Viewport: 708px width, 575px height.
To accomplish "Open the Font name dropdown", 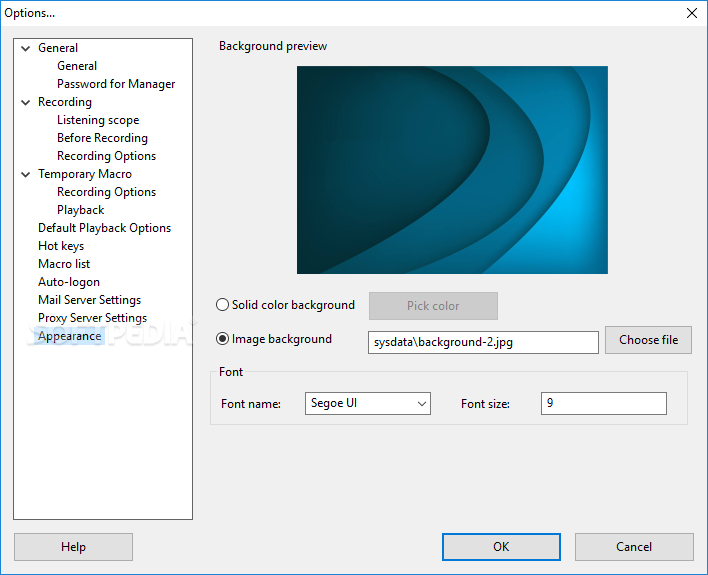I will pyautogui.click(x=368, y=403).
